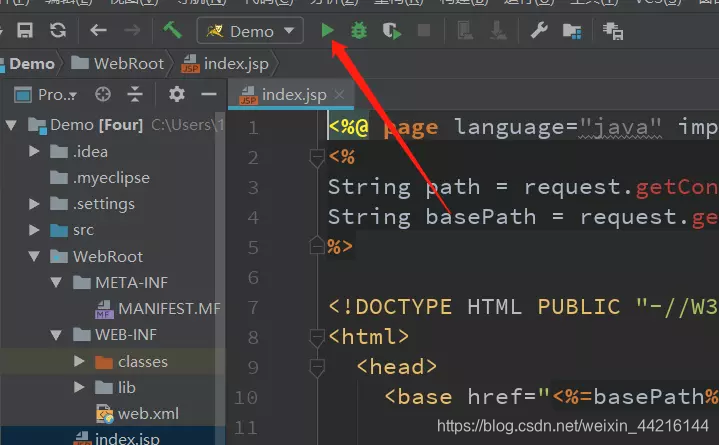The height and width of the screenshot is (445, 719).
Task: Hide the project panel with the minus icon
Action: (209, 95)
